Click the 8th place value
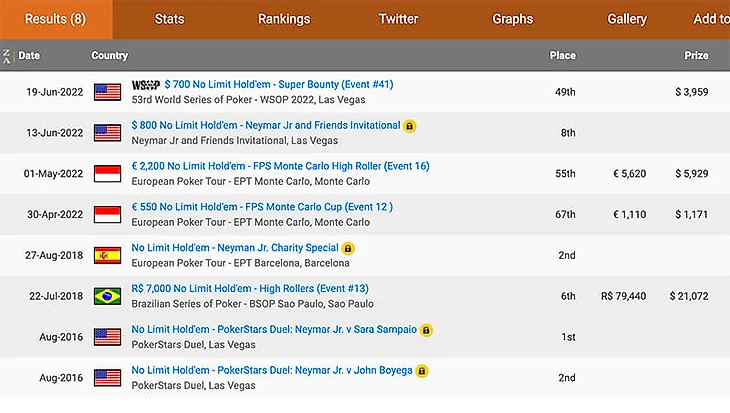This screenshot has width=730, height=413. [x=568, y=133]
